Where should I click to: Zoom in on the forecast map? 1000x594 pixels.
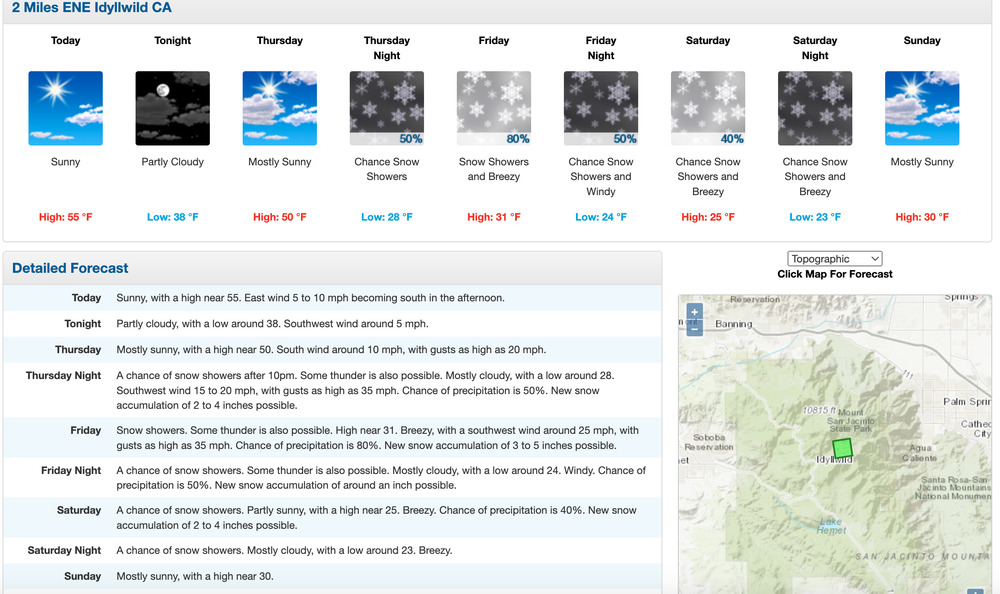(695, 312)
